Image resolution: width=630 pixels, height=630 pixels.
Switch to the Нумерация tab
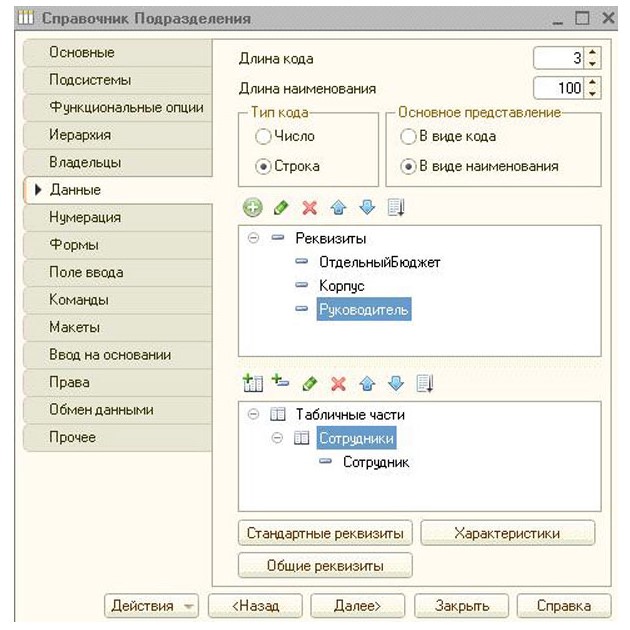click(85, 217)
